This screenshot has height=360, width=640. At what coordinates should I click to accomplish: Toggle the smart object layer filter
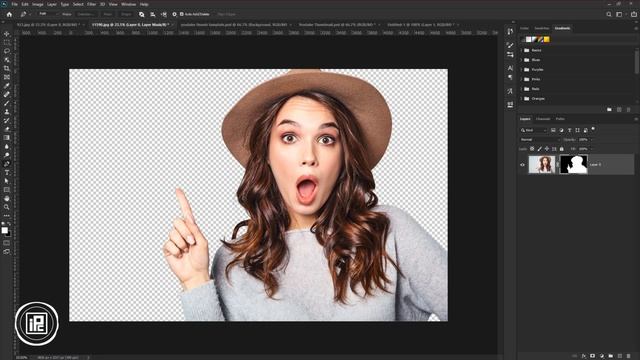click(585, 130)
